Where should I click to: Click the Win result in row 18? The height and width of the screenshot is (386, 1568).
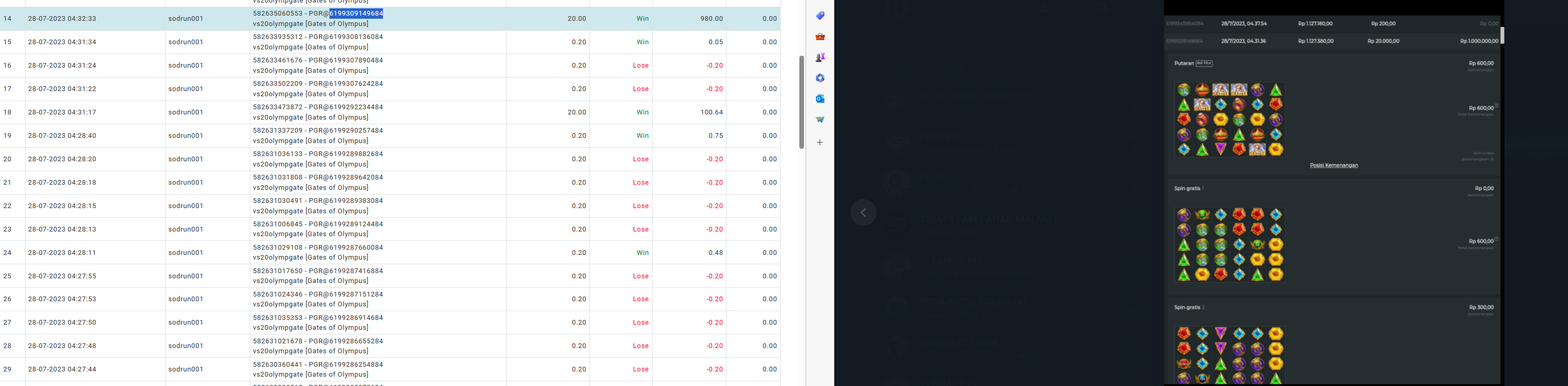point(643,112)
